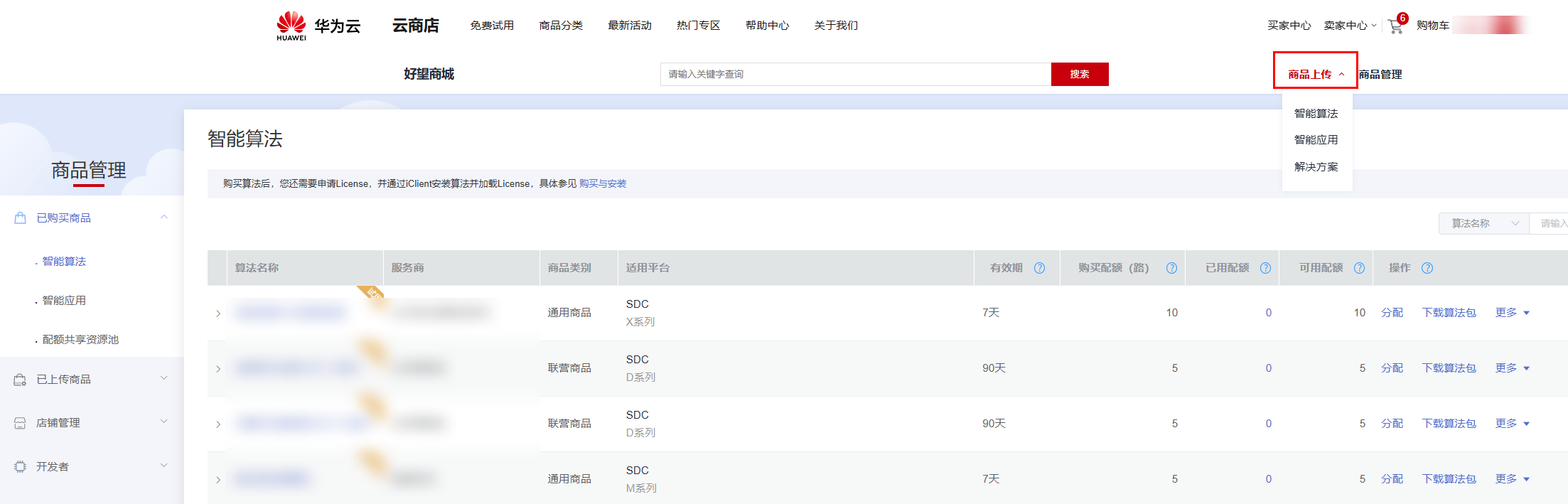The height and width of the screenshot is (504, 1568).
Task: Expand 已上传商品 sidebar section
Action: pos(163,378)
